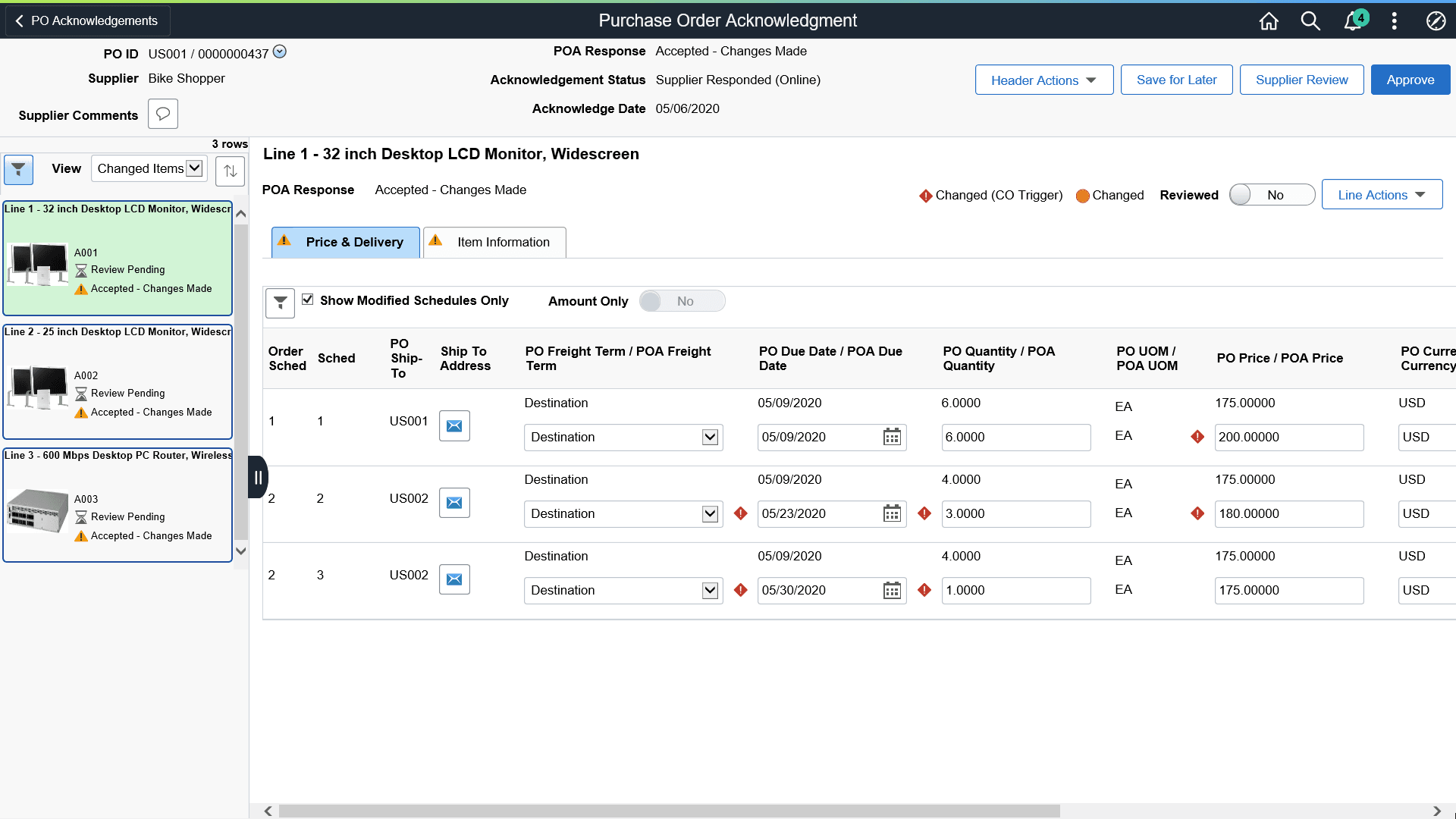Open calendar picker for 05/23/2020 due date
The width and height of the screenshot is (1456, 819).
click(x=892, y=514)
